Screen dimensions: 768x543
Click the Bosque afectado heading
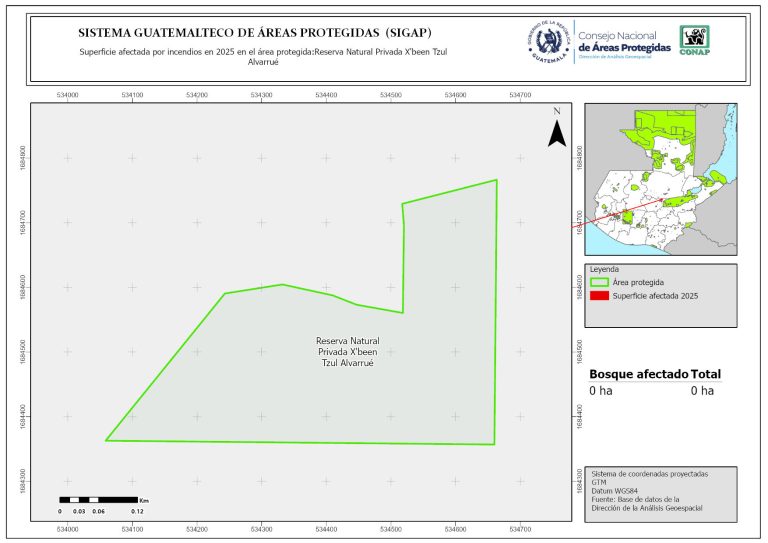(638, 374)
